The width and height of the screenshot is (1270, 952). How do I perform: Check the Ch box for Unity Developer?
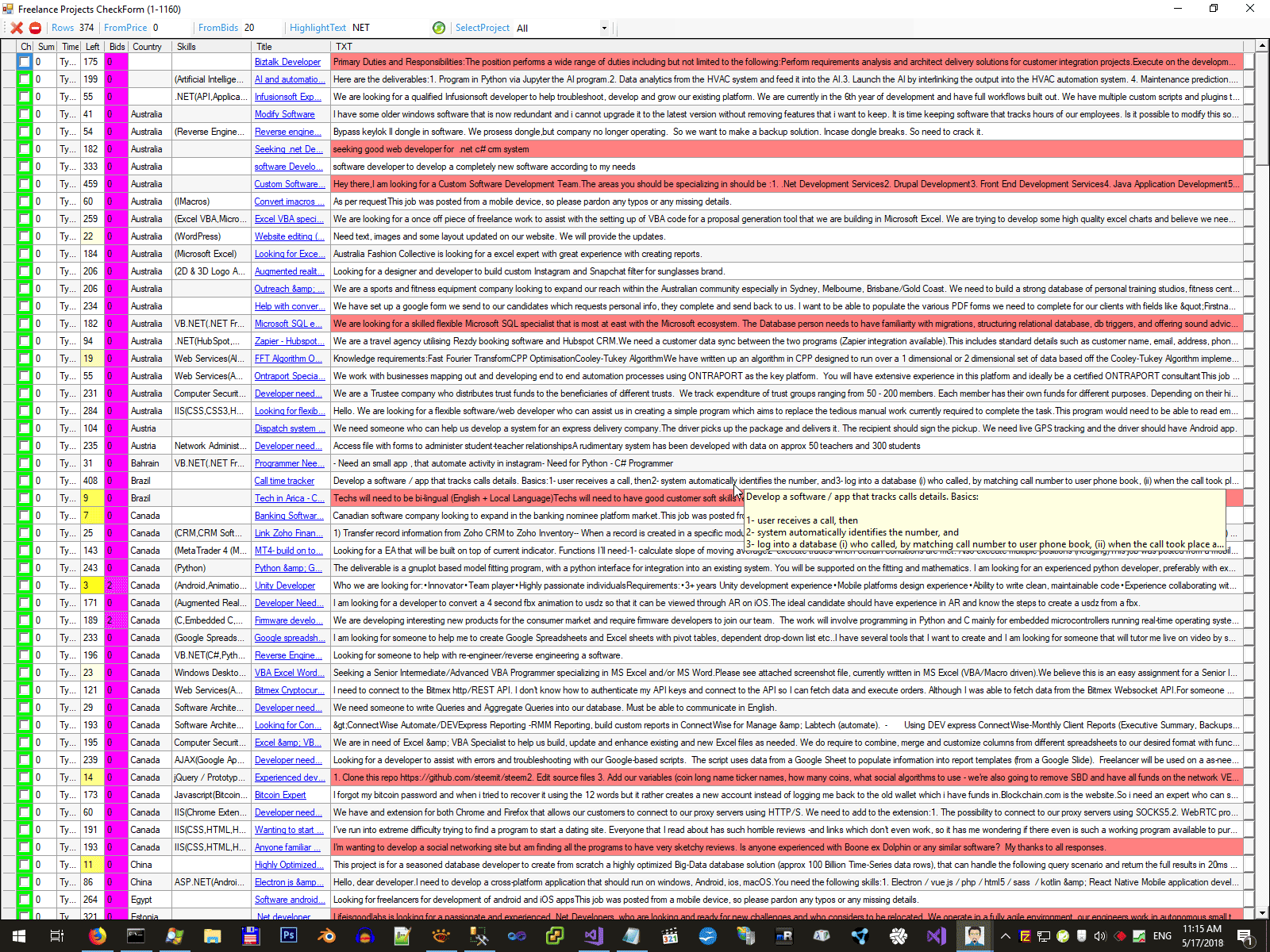(25, 585)
